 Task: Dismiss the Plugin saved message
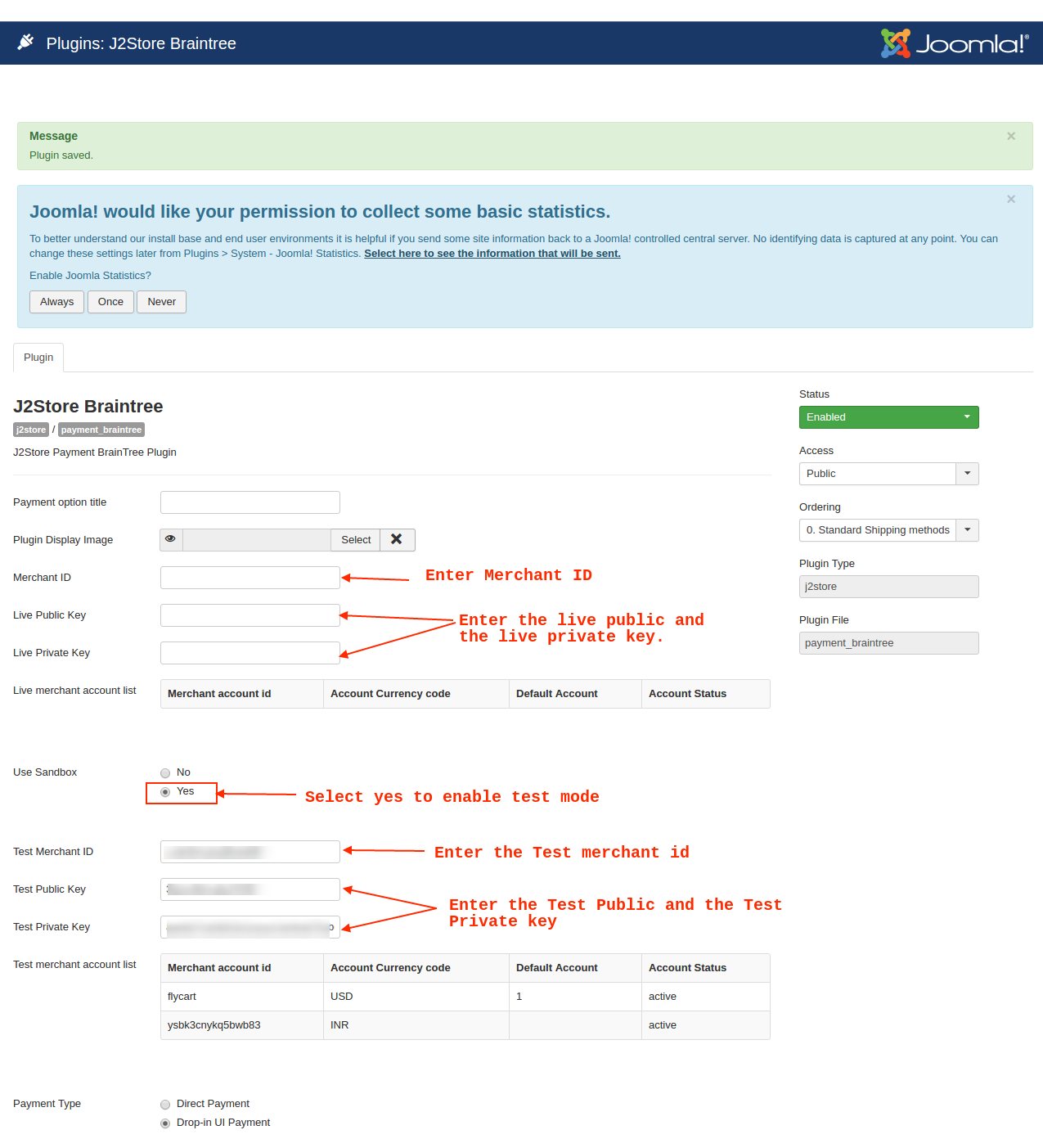click(x=1011, y=137)
